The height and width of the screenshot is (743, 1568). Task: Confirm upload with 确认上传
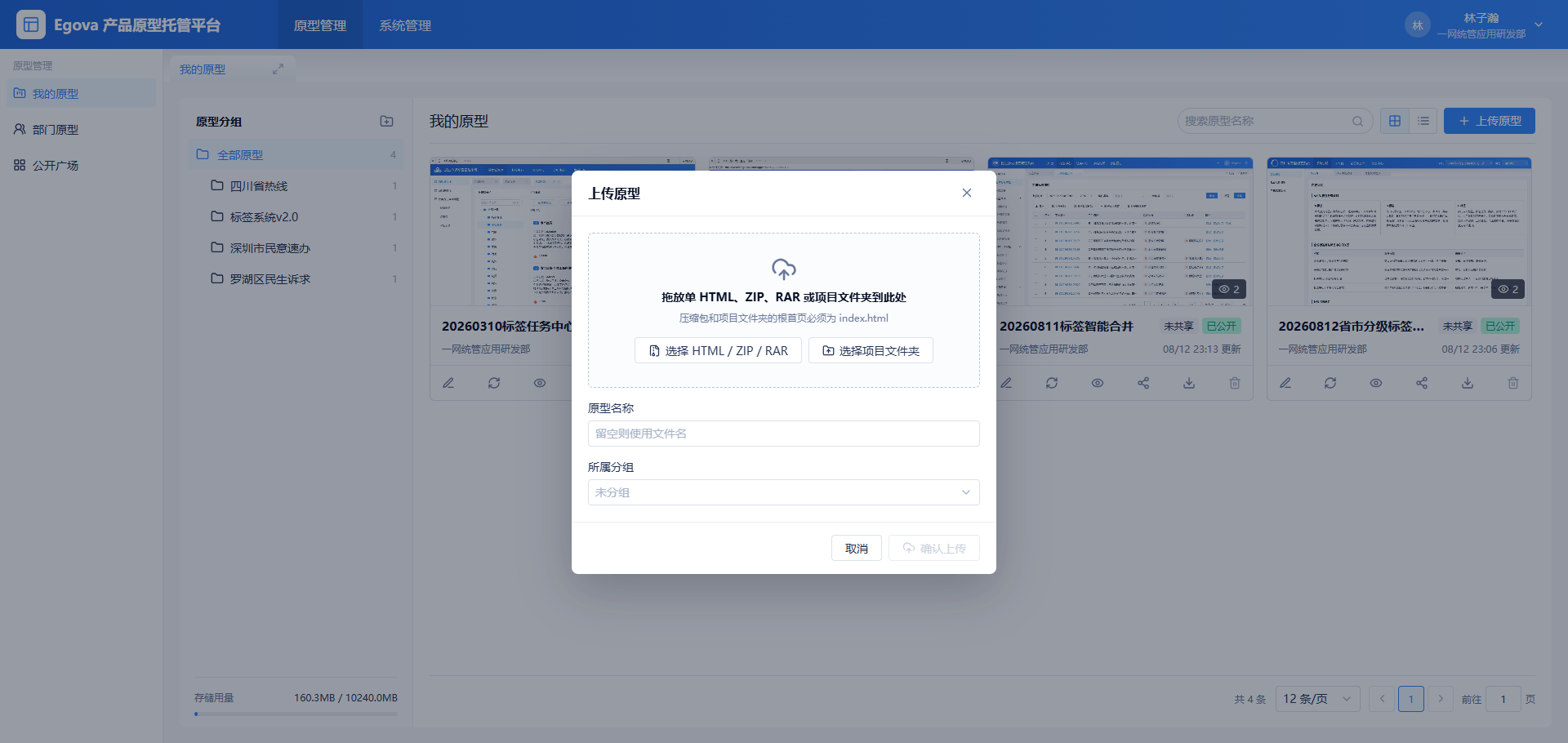[x=934, y=548]
